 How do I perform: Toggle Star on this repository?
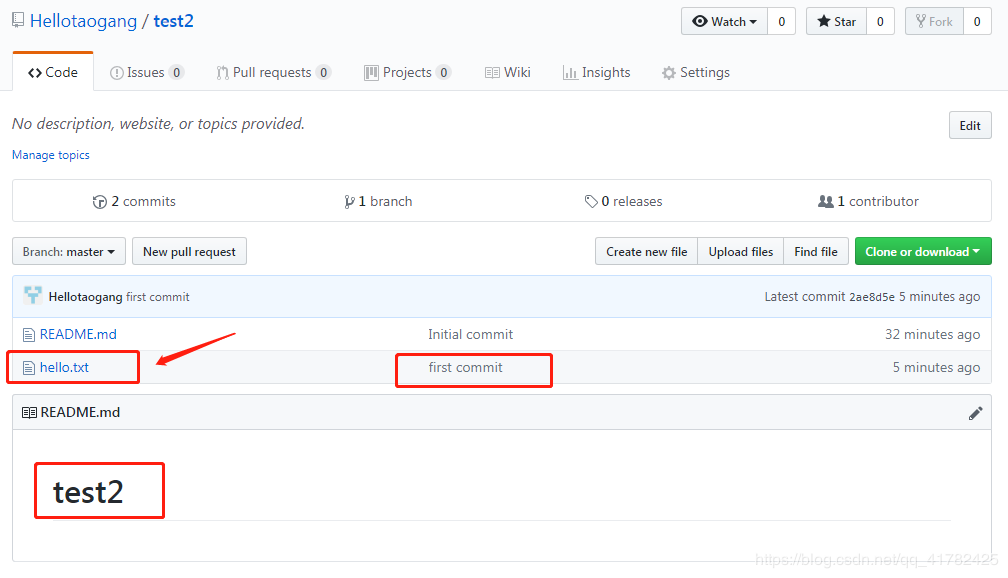(836, 21)
